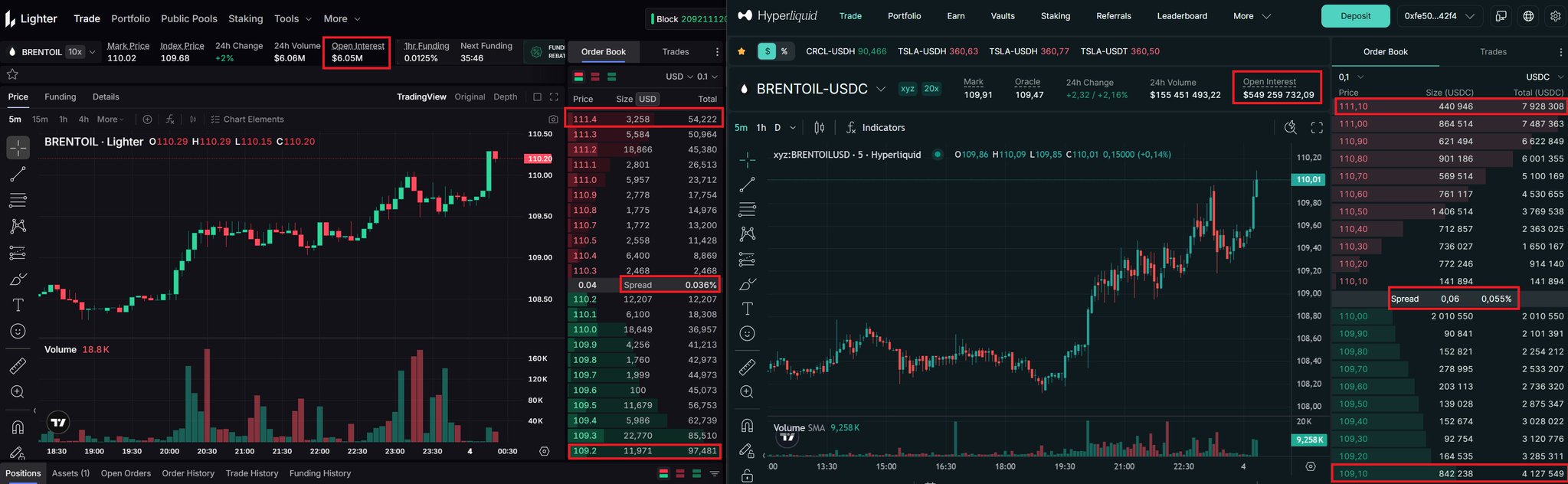This screenshot has width=1568, height=484.
Task: Select text tool in Lighter drawing toolbar
Action: (18, 305)
